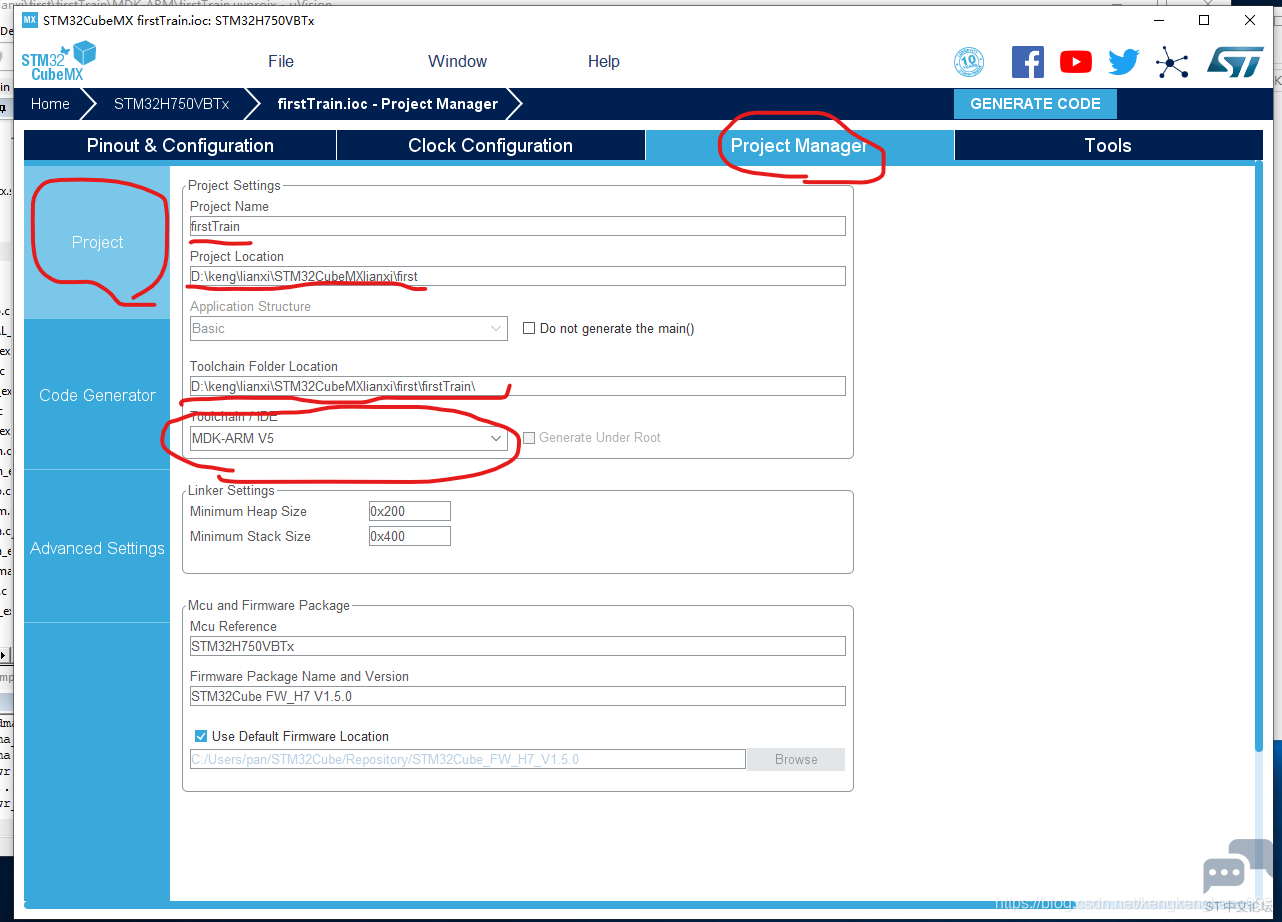Open the Toolchain / IDE dropdown (MDK-ARM V5)
This screenshot has width=1282, height=922.
(x=349, y=438)
